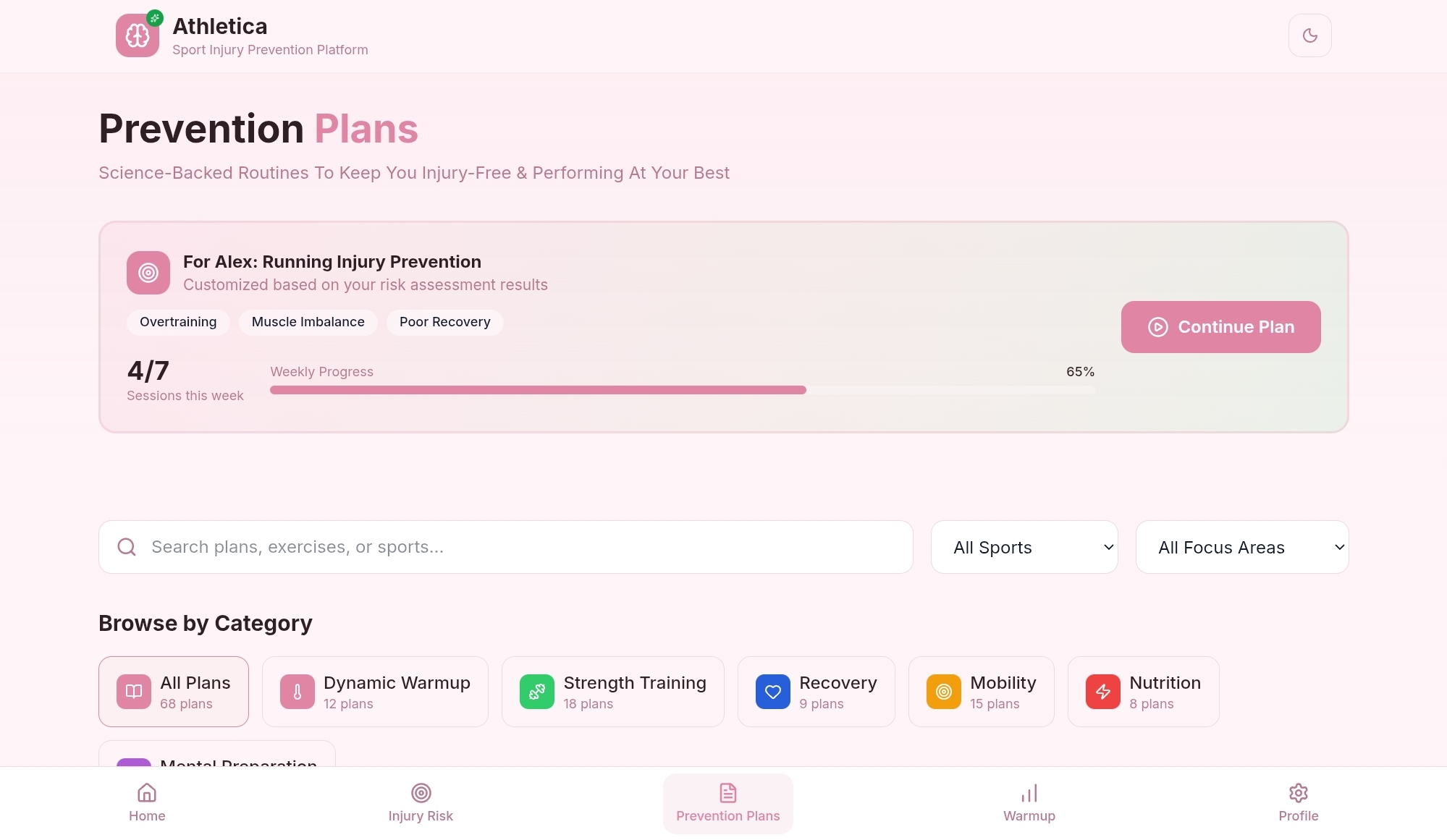The image size is (1447, 840).
Task: Click the target icon beside Alex's plan
Action: pos(148,273)
